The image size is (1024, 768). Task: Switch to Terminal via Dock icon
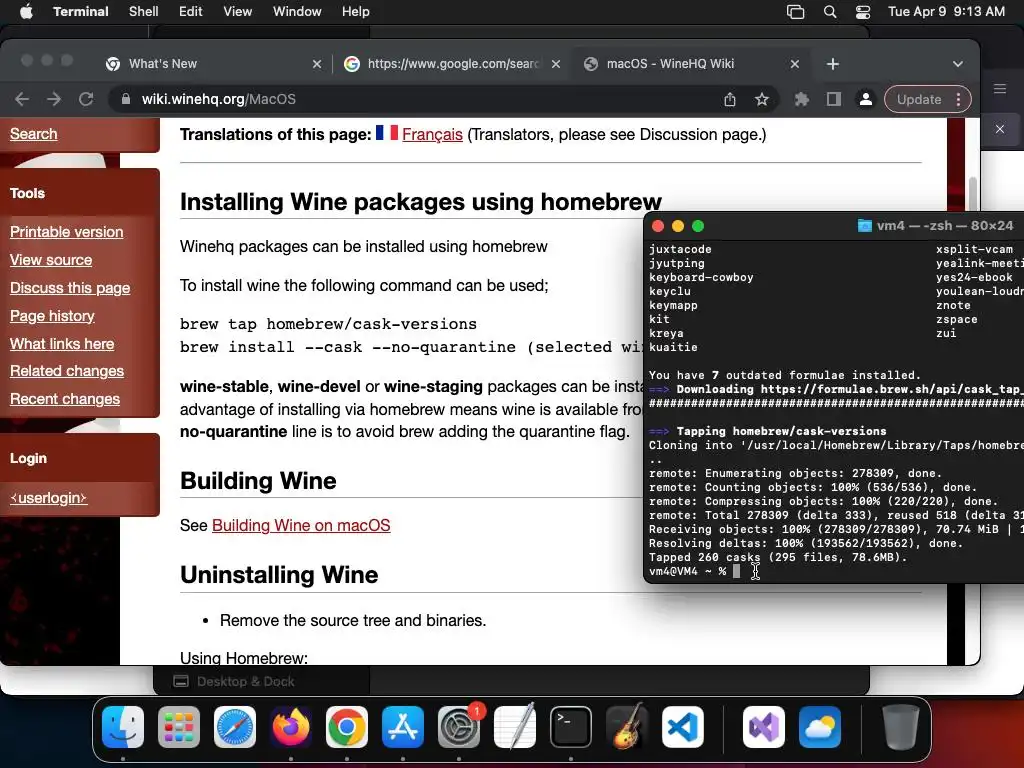point(571,727)
